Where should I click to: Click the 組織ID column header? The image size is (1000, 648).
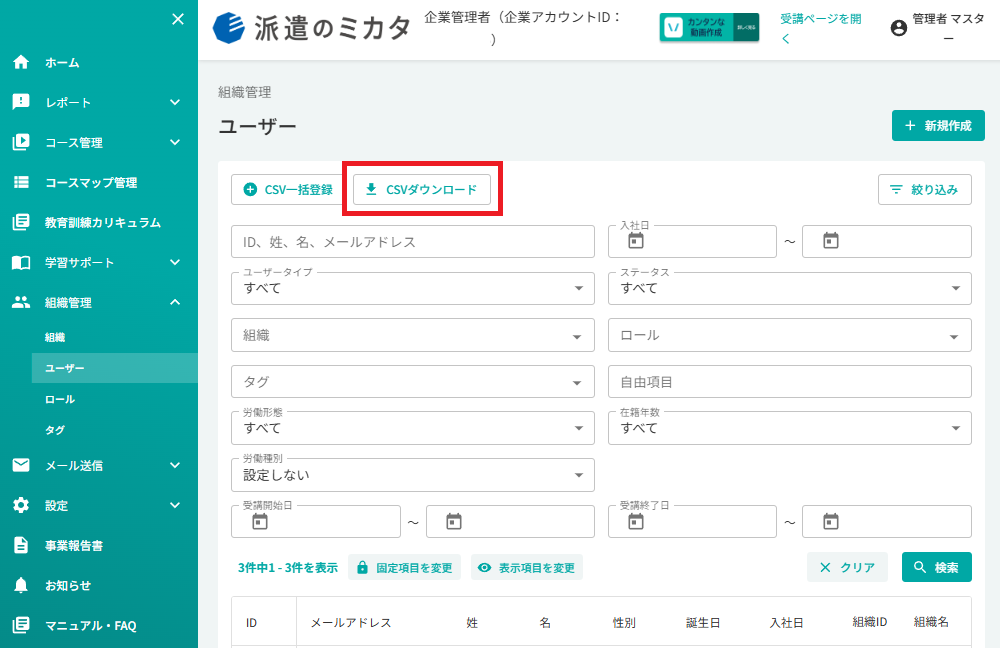pyautogui.click(x=870, y=622)
